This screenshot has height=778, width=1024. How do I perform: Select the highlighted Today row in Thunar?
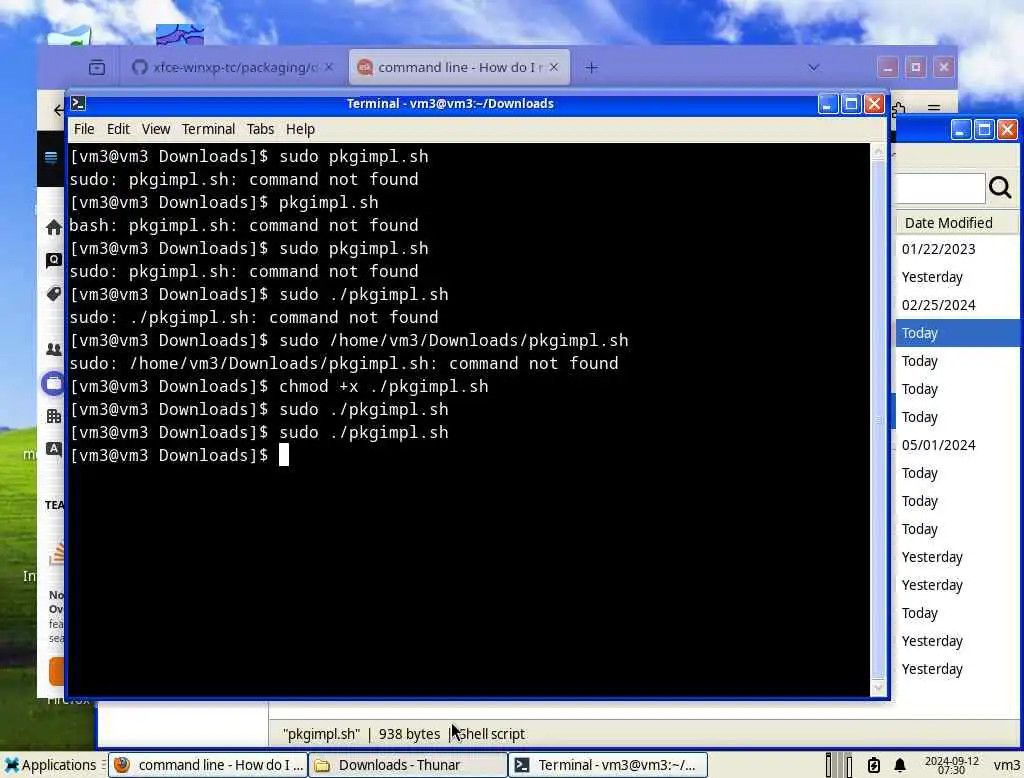click(x=957, y=333)
